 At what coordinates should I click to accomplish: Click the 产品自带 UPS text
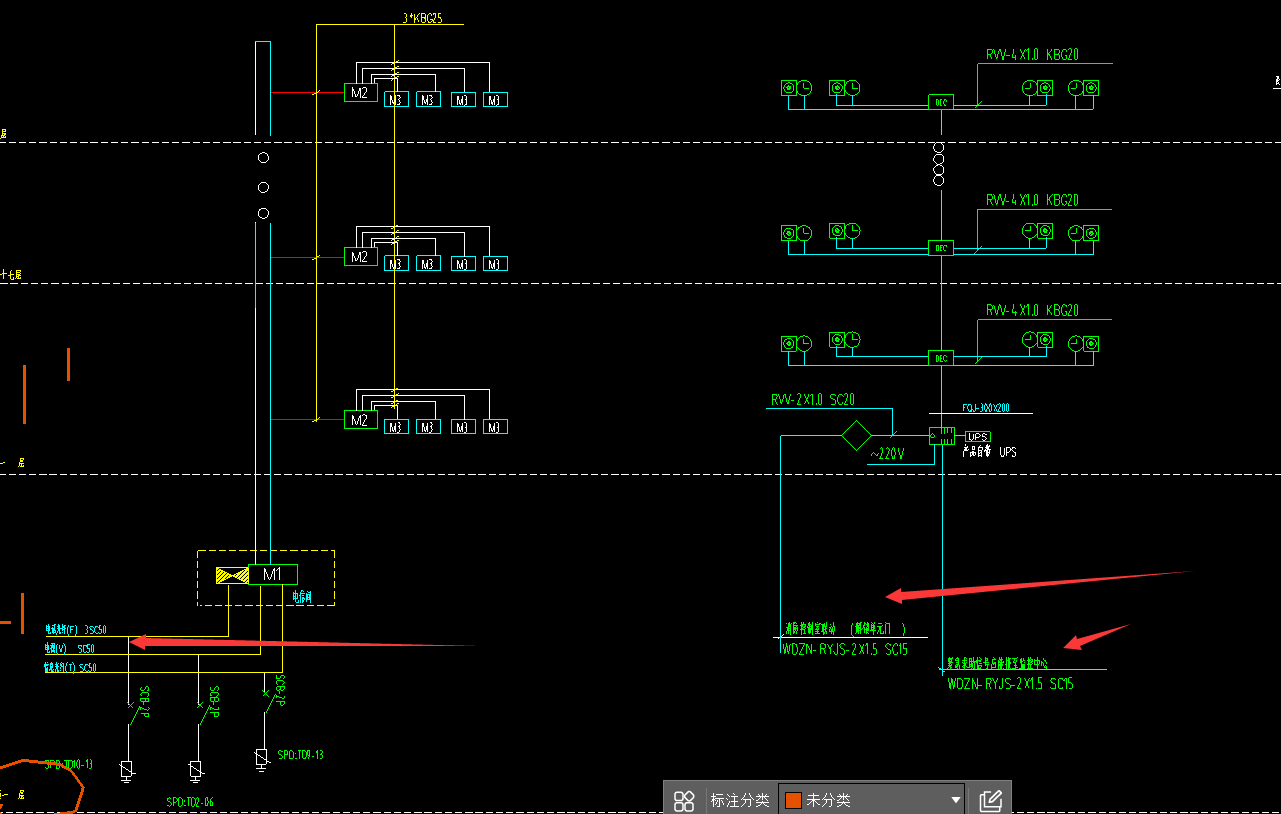989,452
